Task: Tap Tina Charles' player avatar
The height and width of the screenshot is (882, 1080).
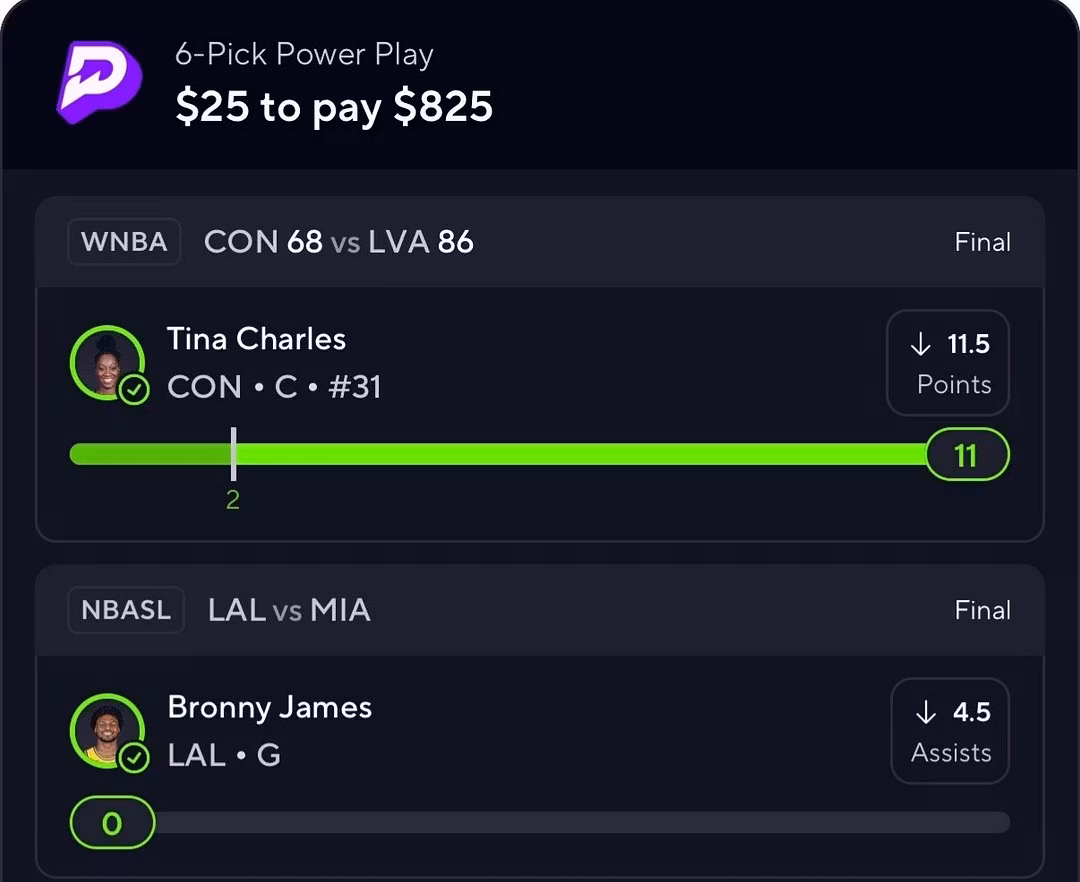Action: click(107, 363)
